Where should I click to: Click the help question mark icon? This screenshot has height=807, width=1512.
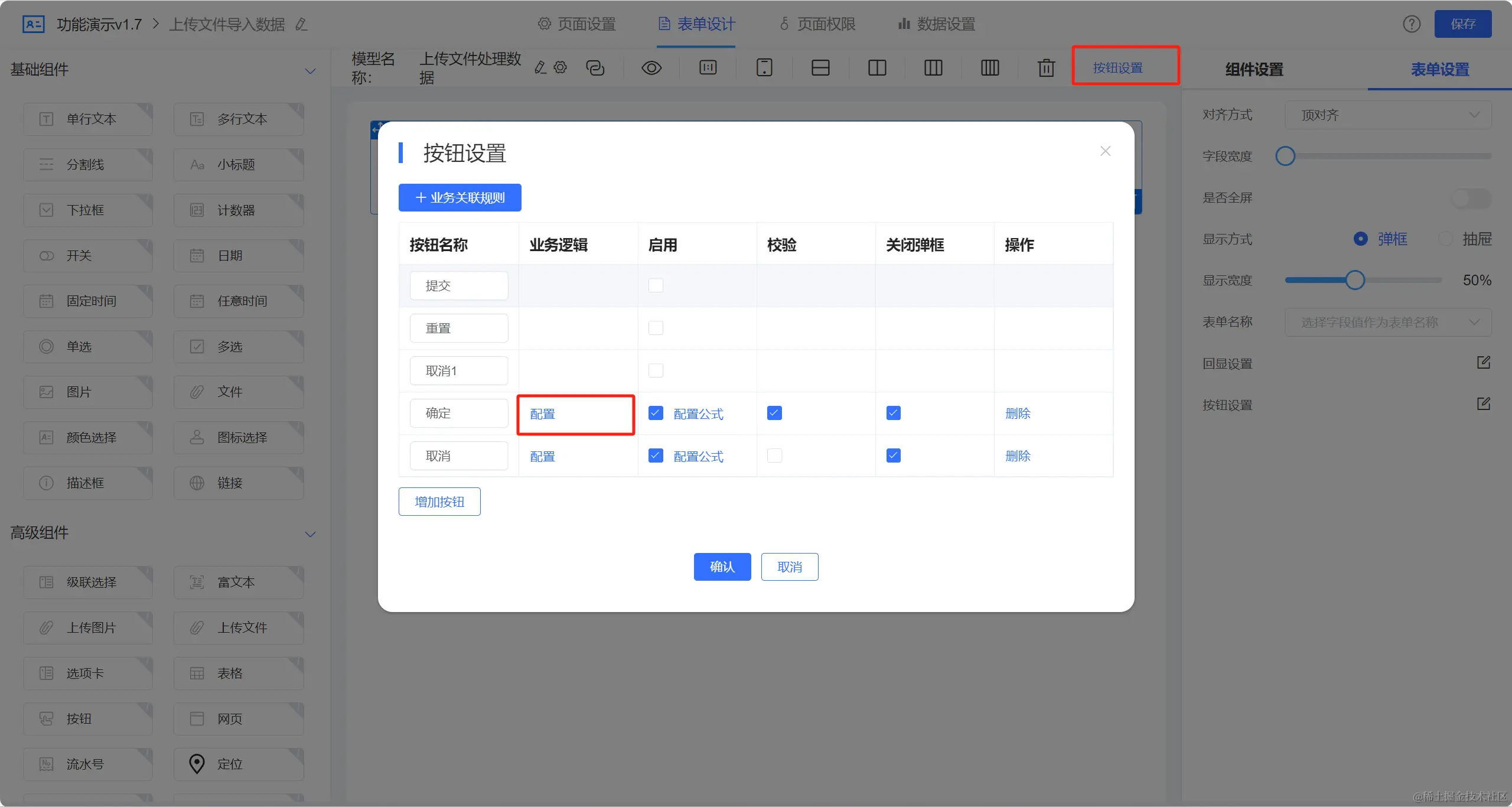click(1412, 24)
